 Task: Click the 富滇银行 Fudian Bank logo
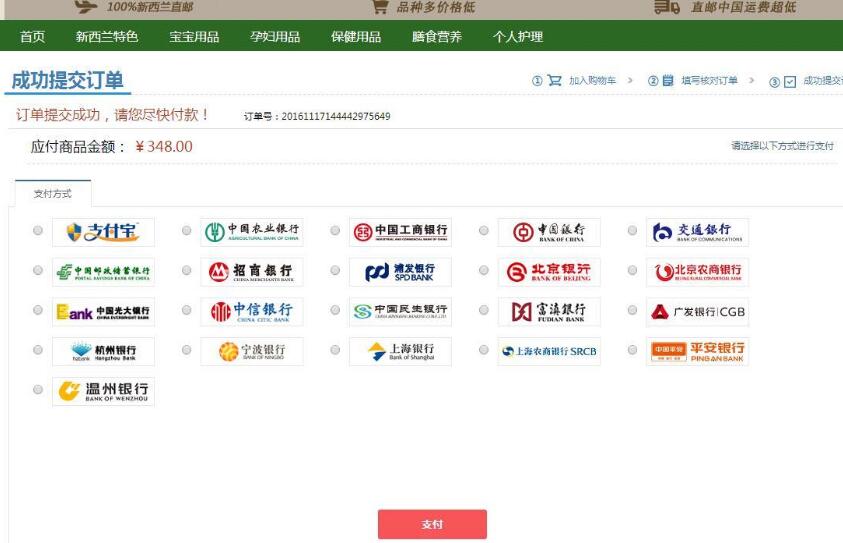click(549, 312)
